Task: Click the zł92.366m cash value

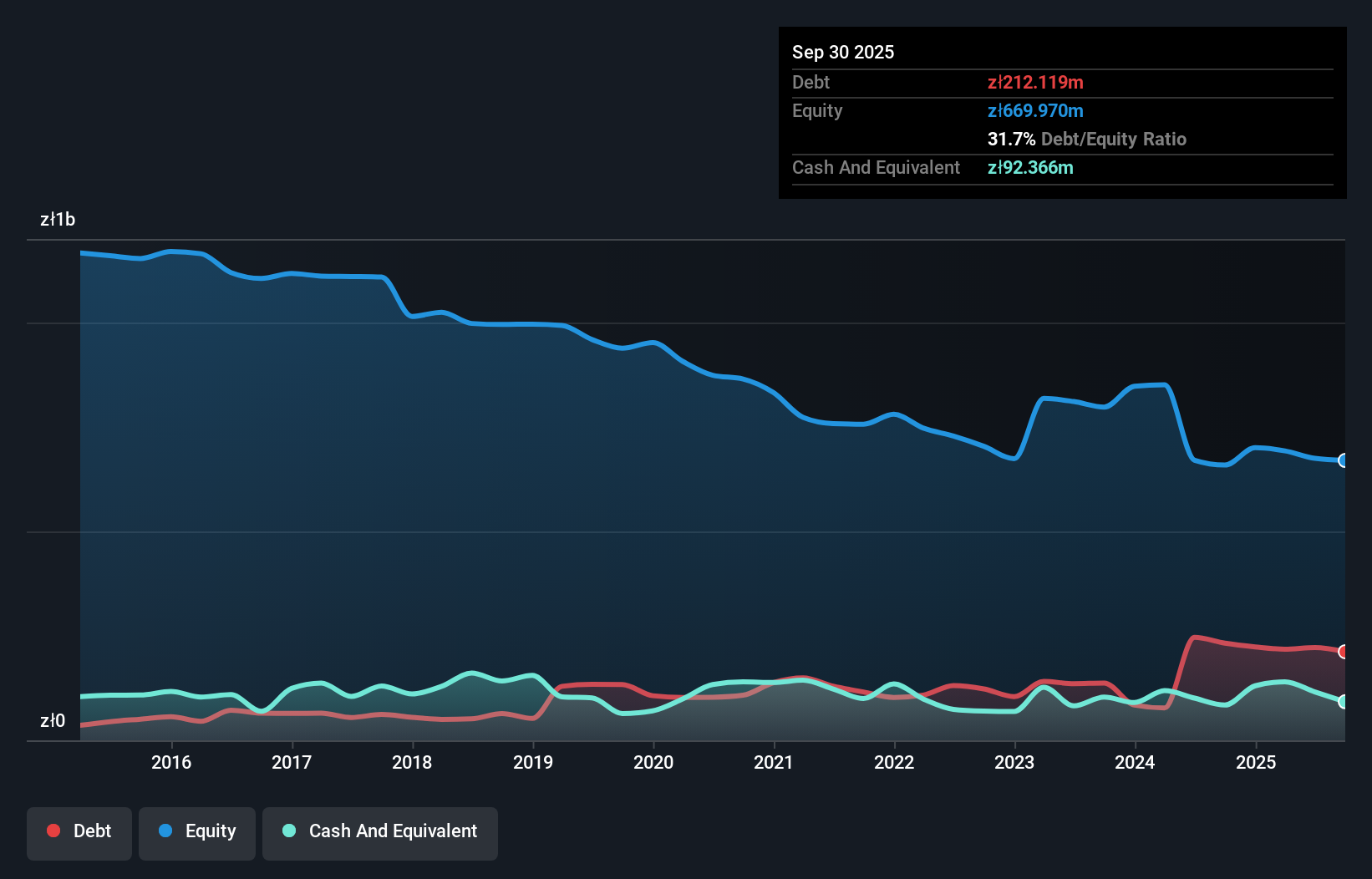Action: [x=1030, y=167]
